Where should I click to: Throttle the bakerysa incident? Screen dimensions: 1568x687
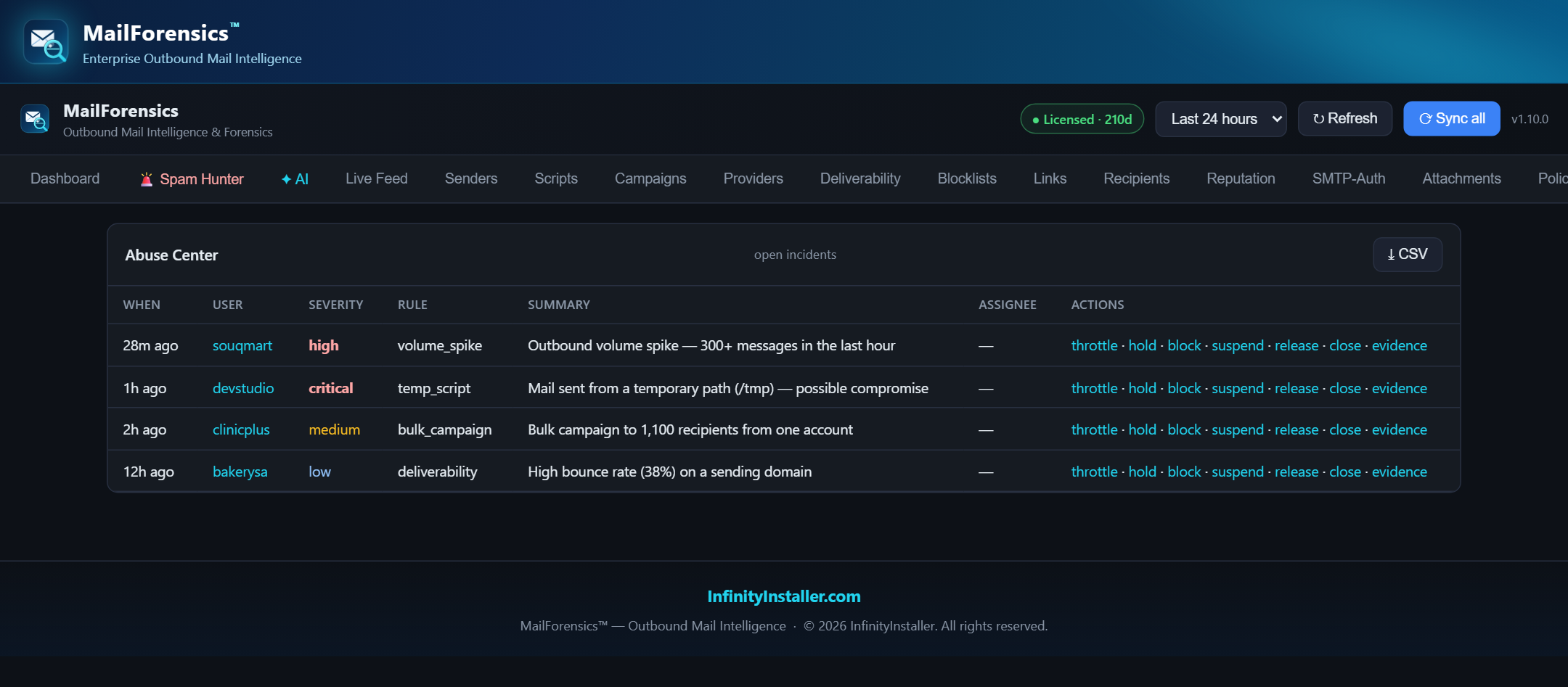(1094, 472)
